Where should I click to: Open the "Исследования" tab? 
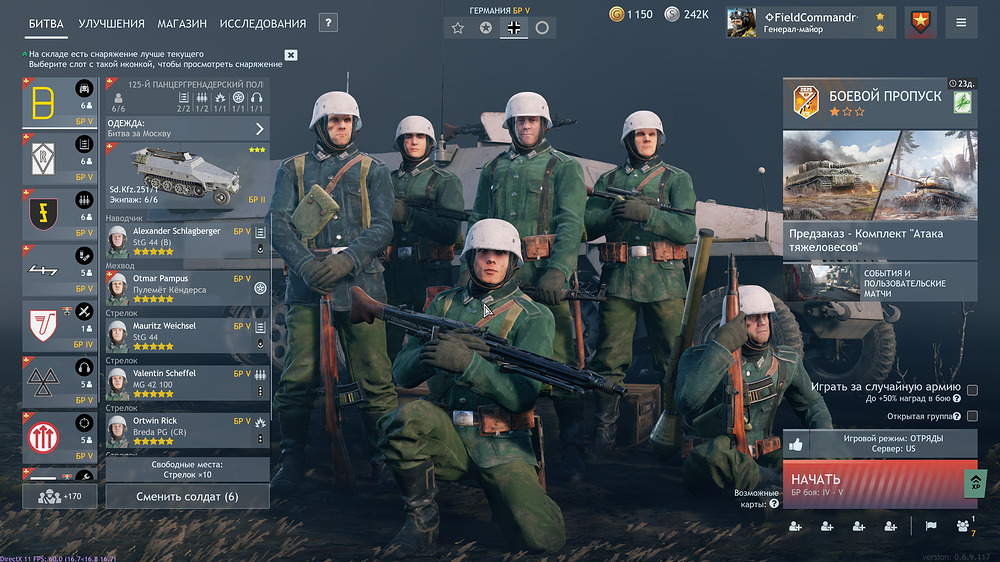click(263, 23)
